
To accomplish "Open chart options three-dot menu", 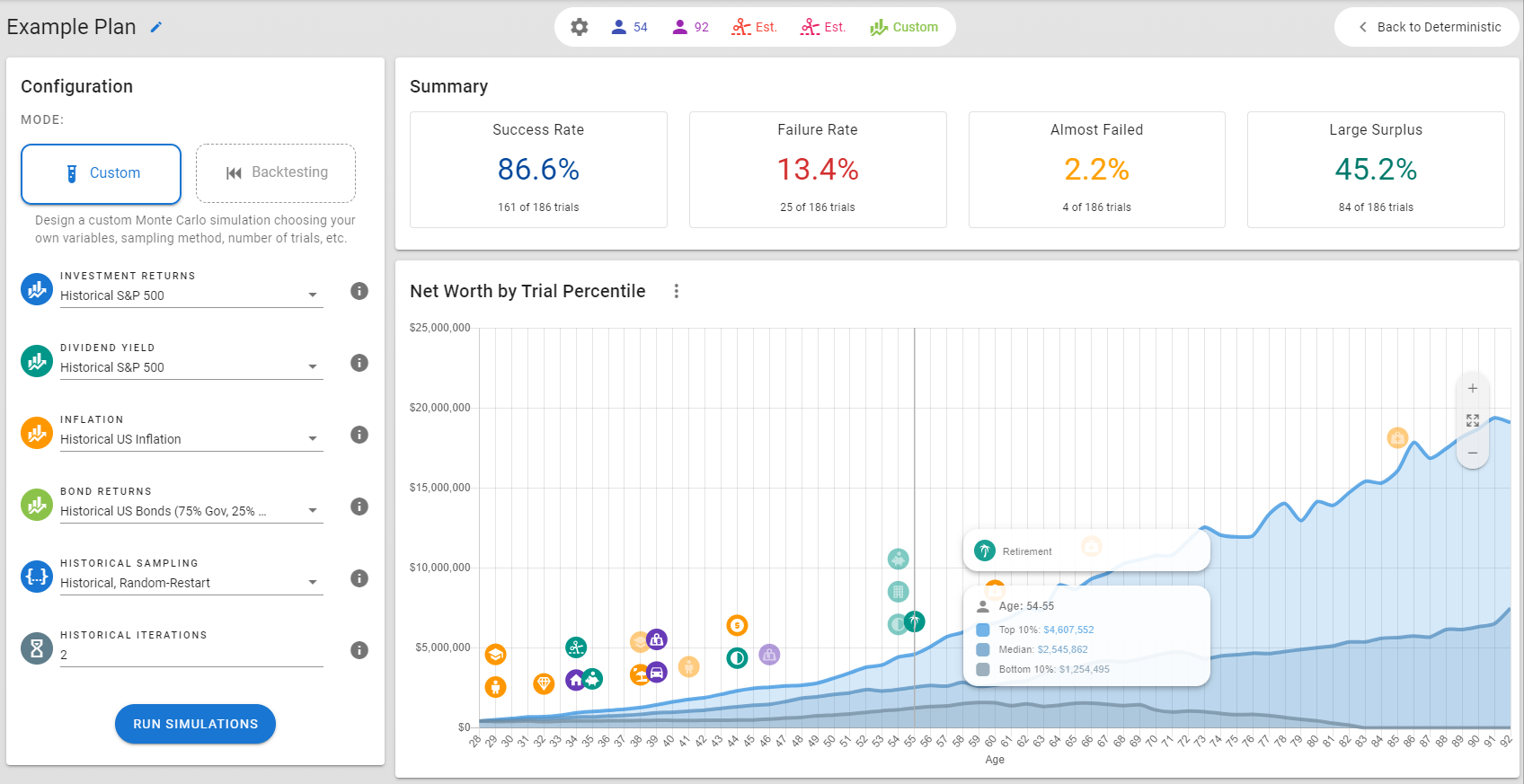I will tap(677, 291).
